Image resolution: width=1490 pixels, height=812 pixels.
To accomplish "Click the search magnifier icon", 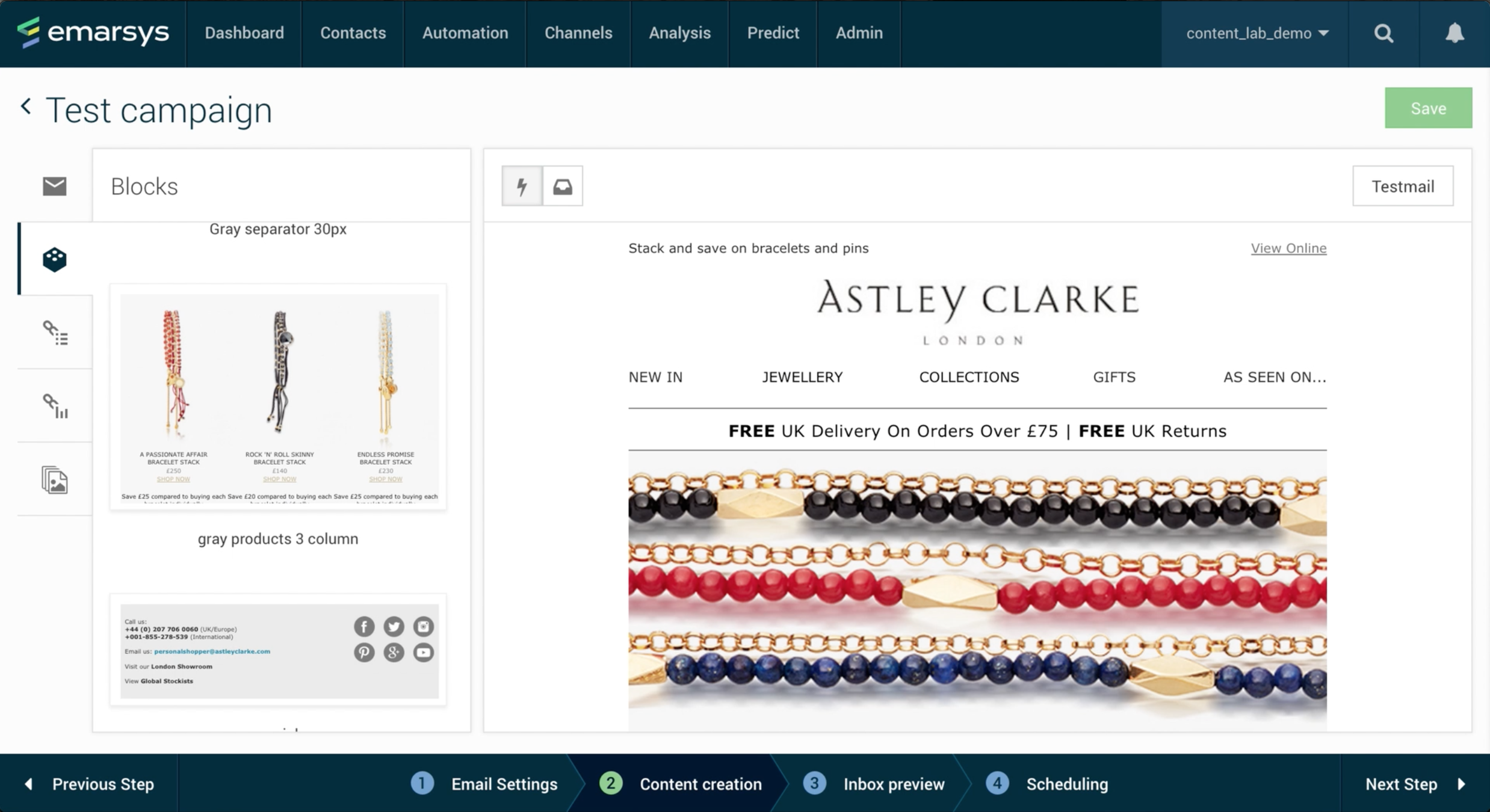I will 1383,33.
